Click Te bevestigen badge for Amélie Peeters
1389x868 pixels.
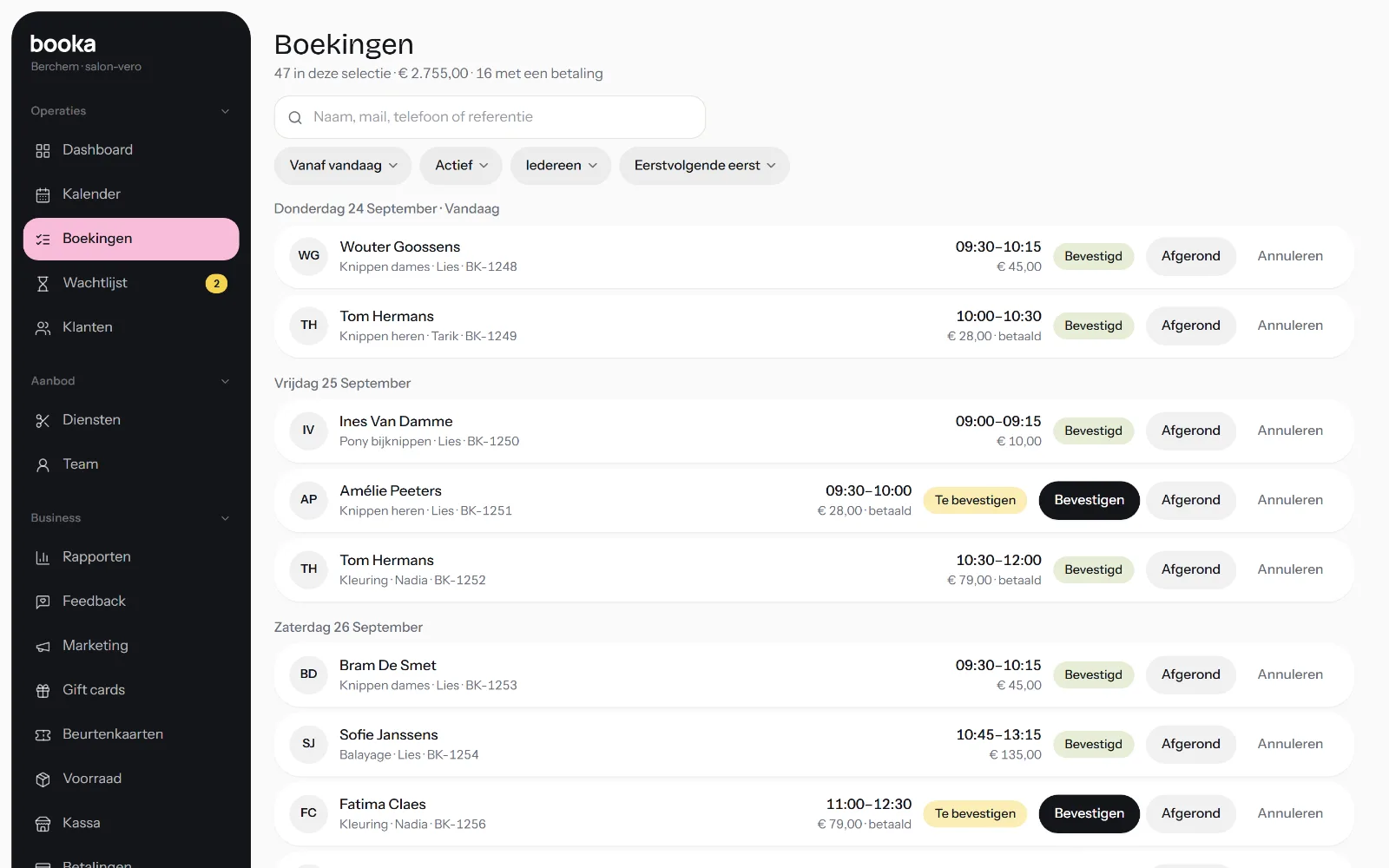coord(975,500)
